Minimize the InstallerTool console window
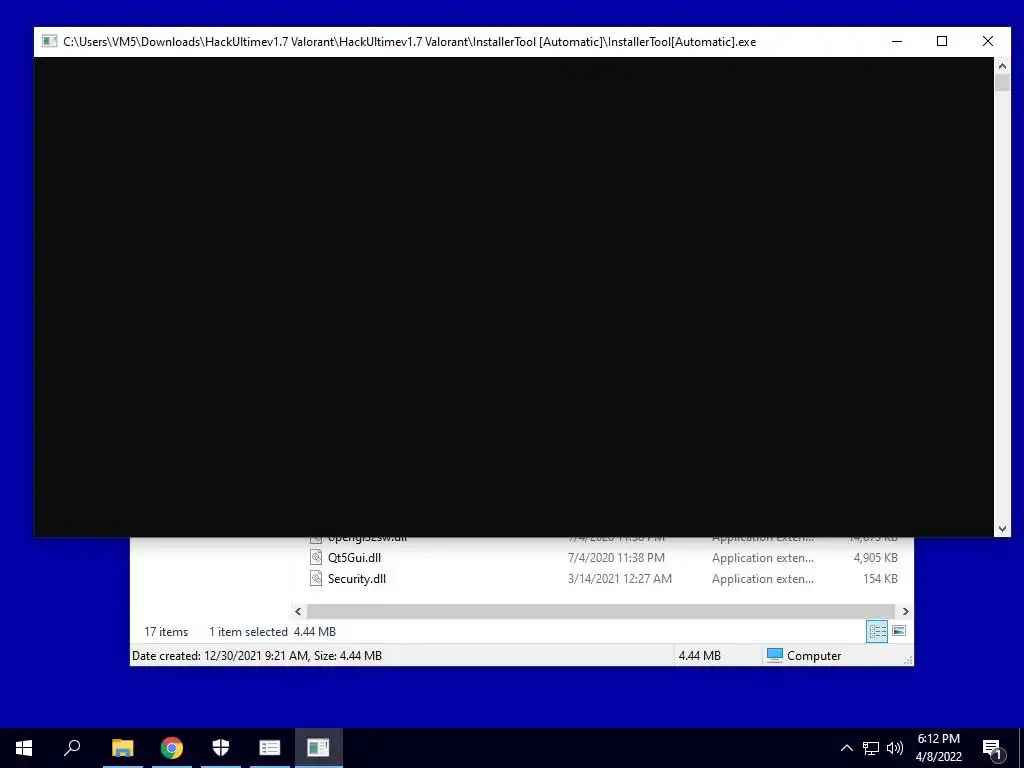Image resolution: width=1024 pixels, height=768 pixels. click(x=897, y=41)
